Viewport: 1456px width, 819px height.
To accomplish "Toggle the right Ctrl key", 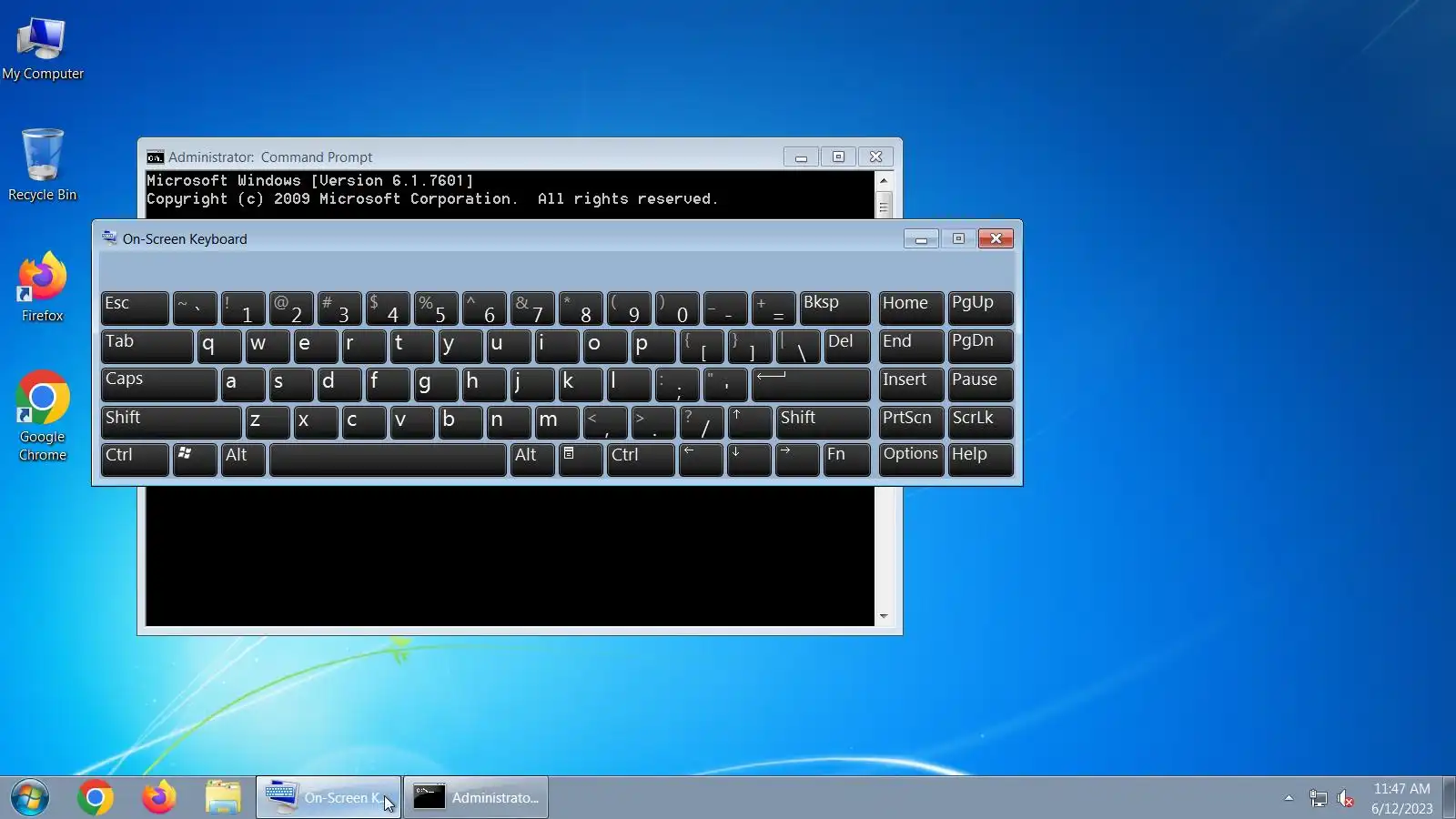I will (x=641, y=460).
